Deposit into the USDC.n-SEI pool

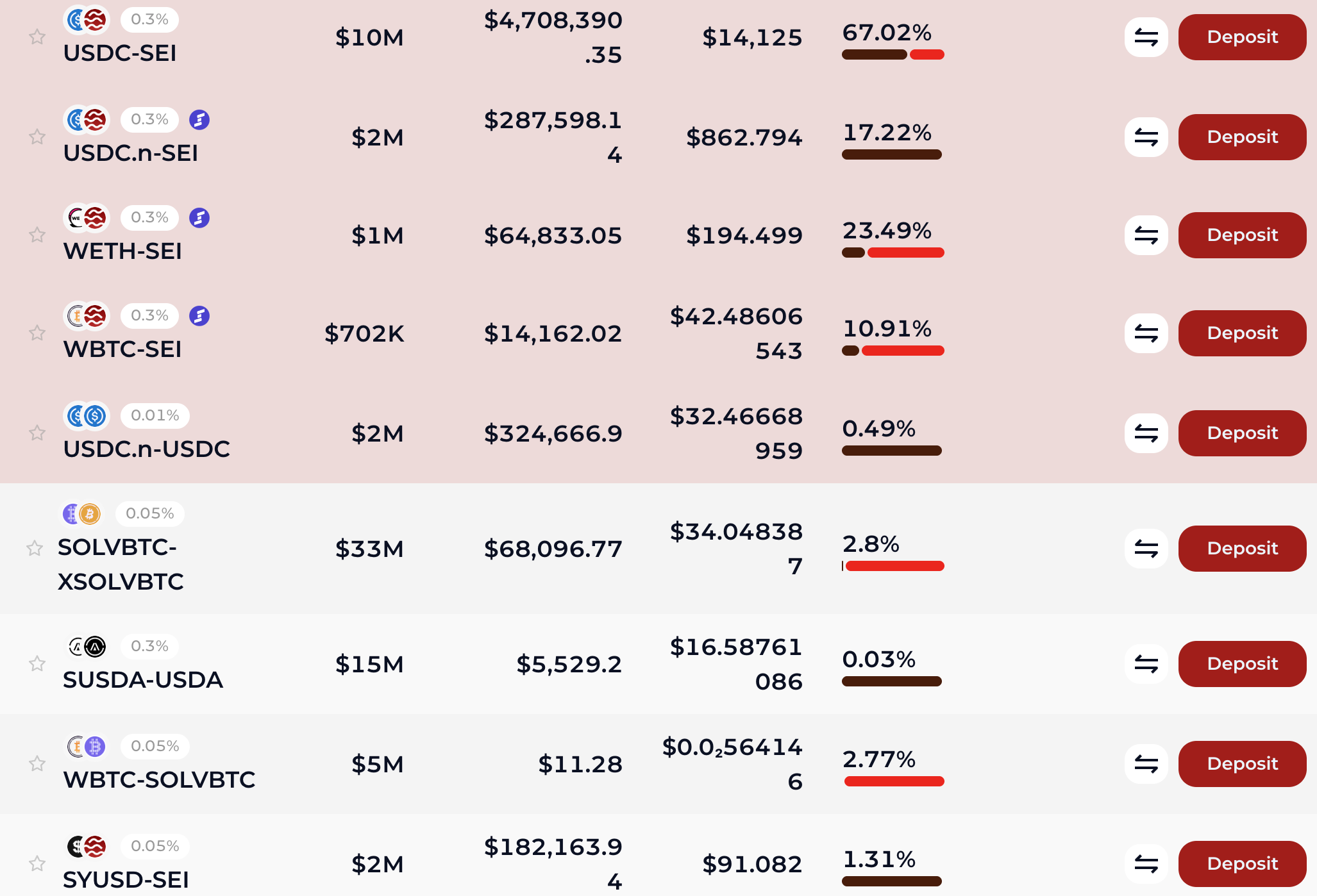point(1242,137)
